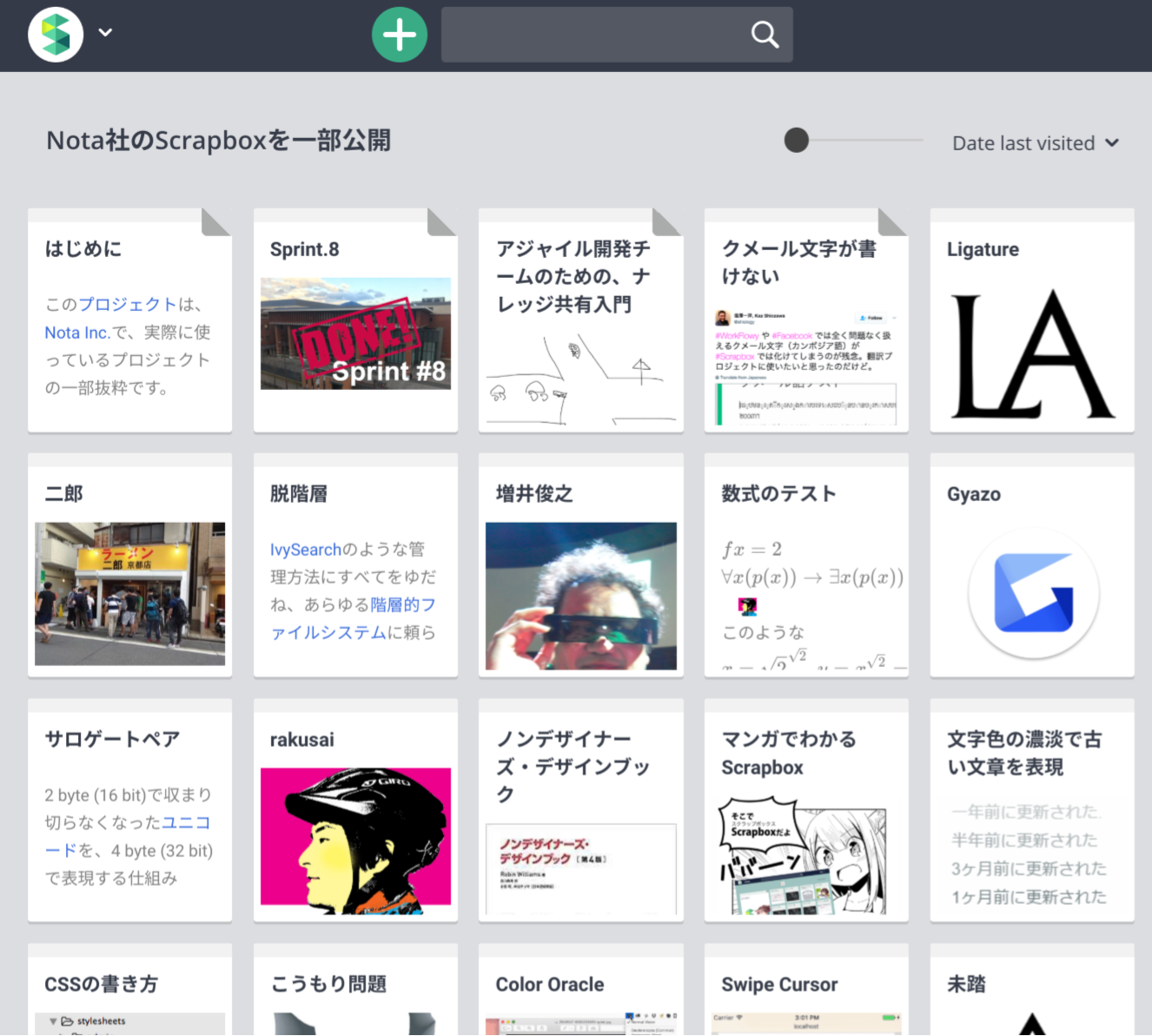
Task: Click the magnifier search icon
Action: click(x=765, y=35)
